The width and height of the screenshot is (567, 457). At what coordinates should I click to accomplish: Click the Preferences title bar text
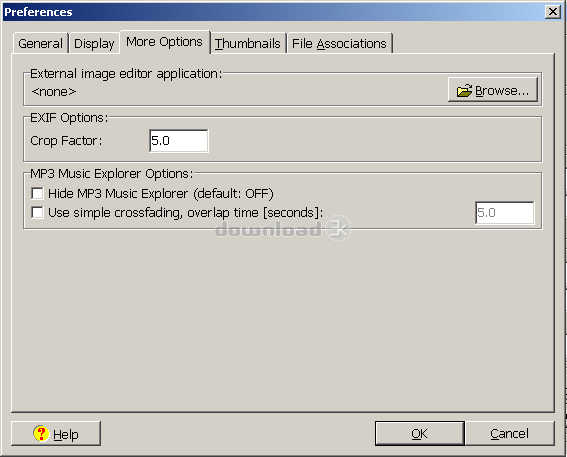[x=38, y=12]
